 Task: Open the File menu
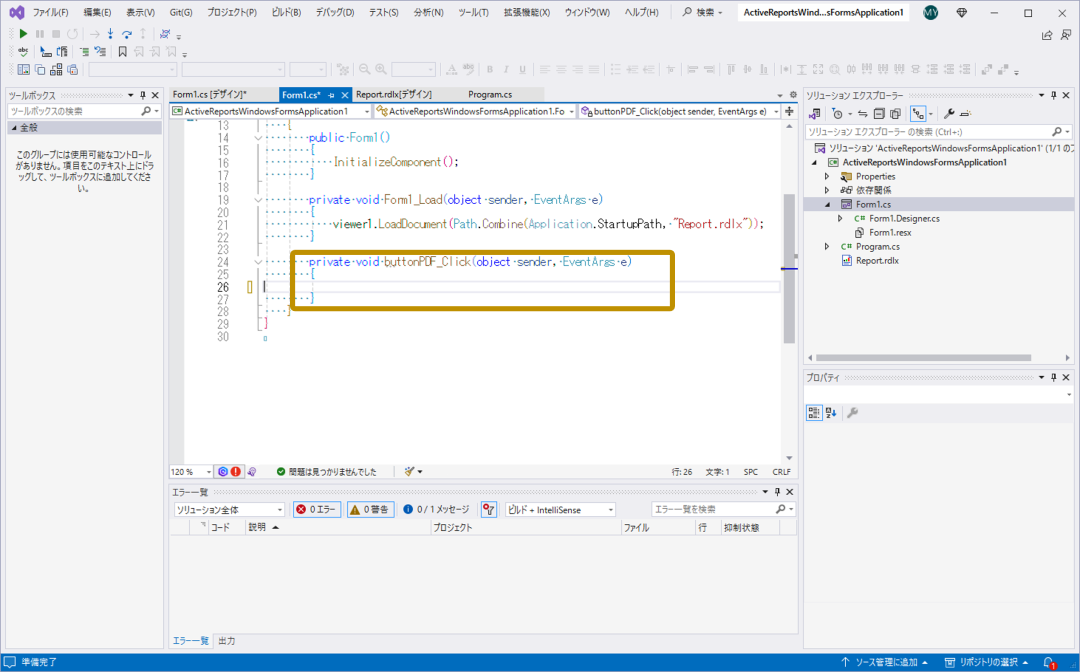pyautogui.click(x=50, y=12)
